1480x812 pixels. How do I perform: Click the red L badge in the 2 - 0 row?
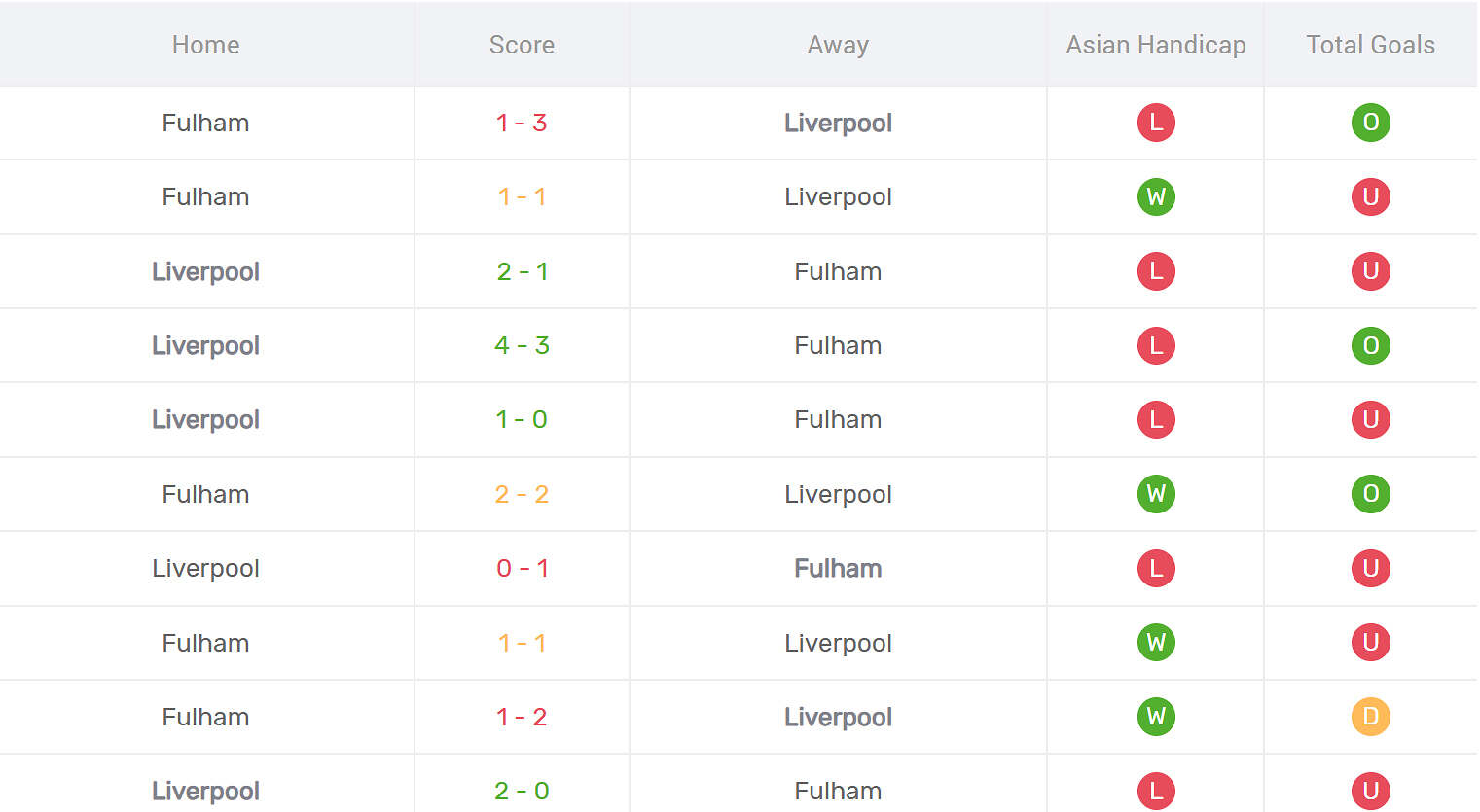point(1156,791)
